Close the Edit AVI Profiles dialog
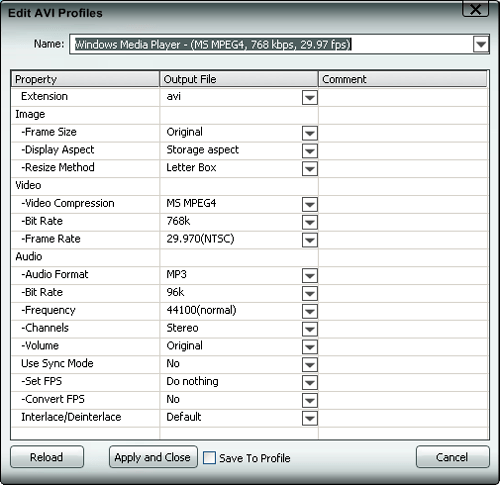 click(475, 9)
